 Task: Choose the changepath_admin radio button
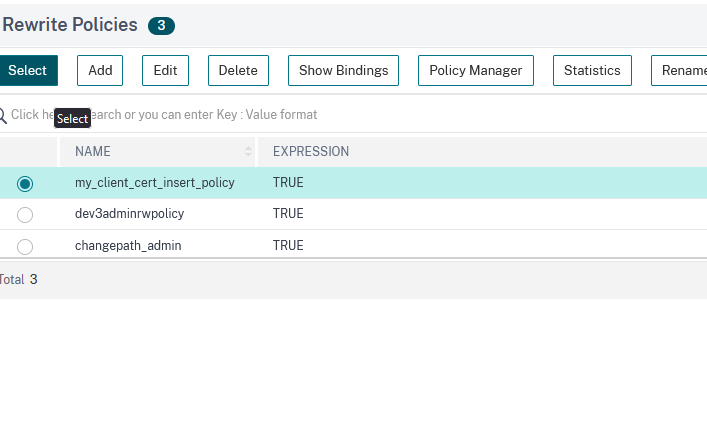coord(25,246)
